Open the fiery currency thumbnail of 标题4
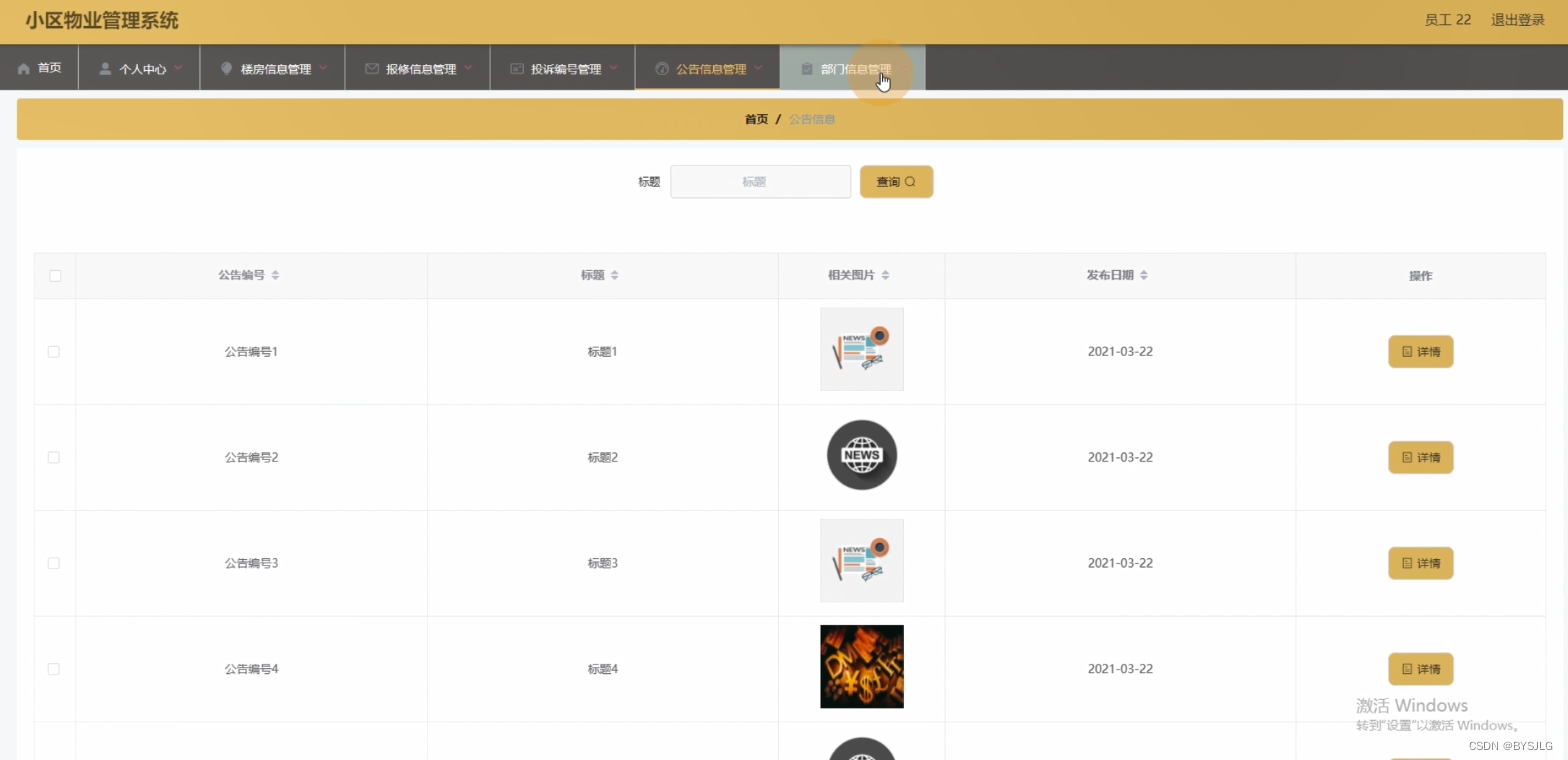This screenshot has height=760, width=1568. pyautogui.click(x=862, y=667)
